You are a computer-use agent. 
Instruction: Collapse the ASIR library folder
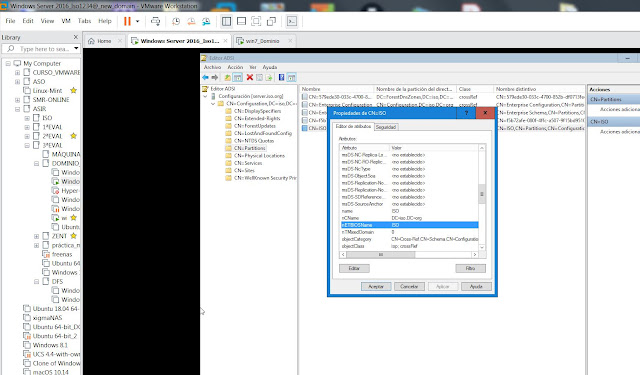coord(18,109)
